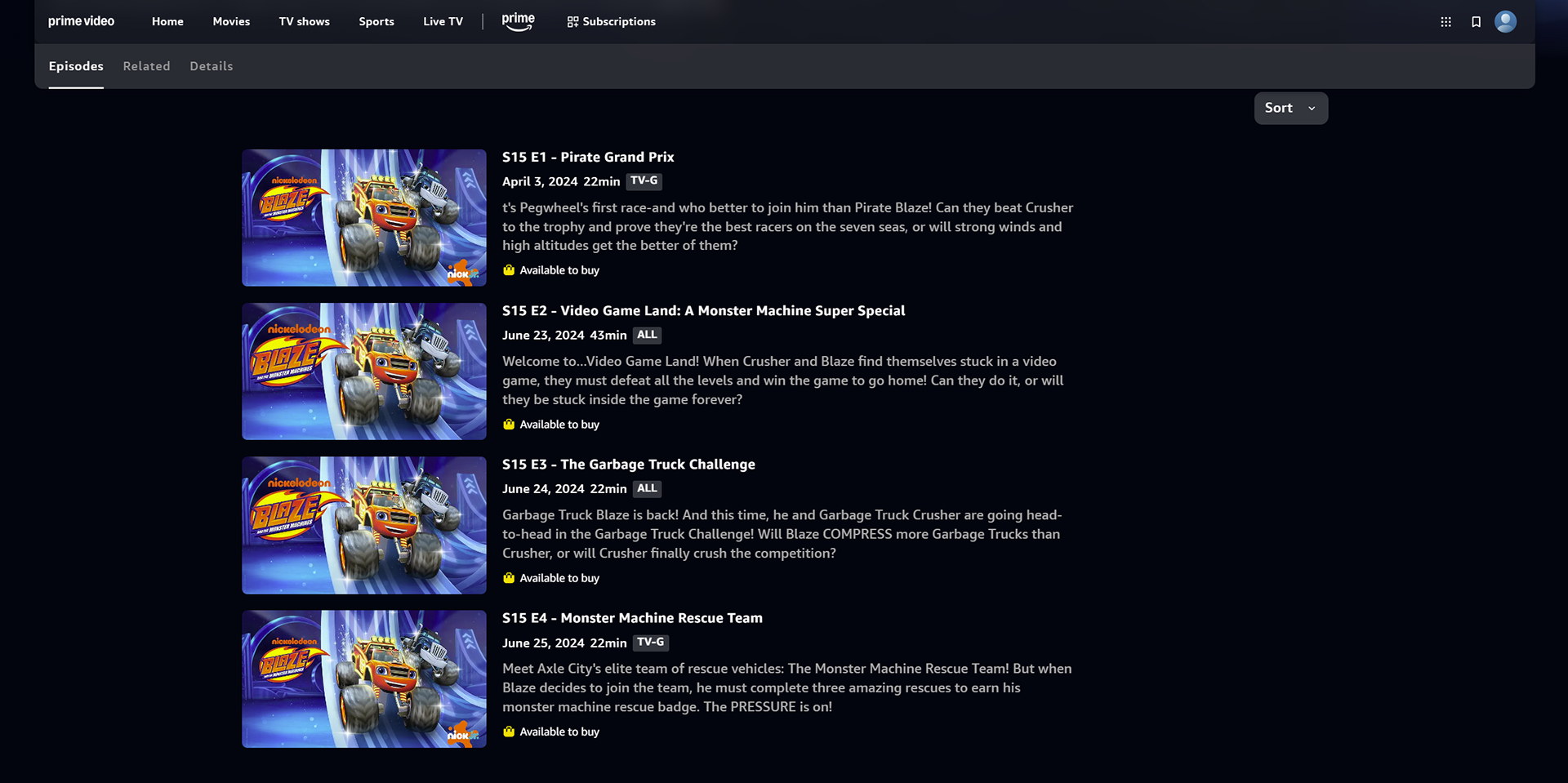Click Available to buy under Video Game Land
This screenshot has height=783, width=1568.
tap(559, 425)
